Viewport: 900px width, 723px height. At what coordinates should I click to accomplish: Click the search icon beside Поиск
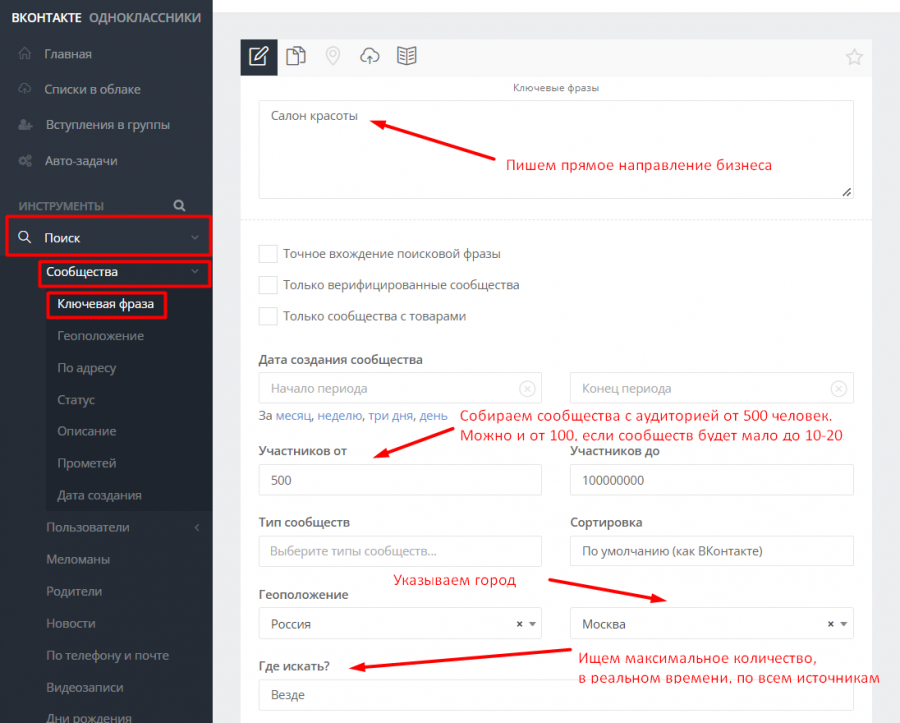point(24,237)
